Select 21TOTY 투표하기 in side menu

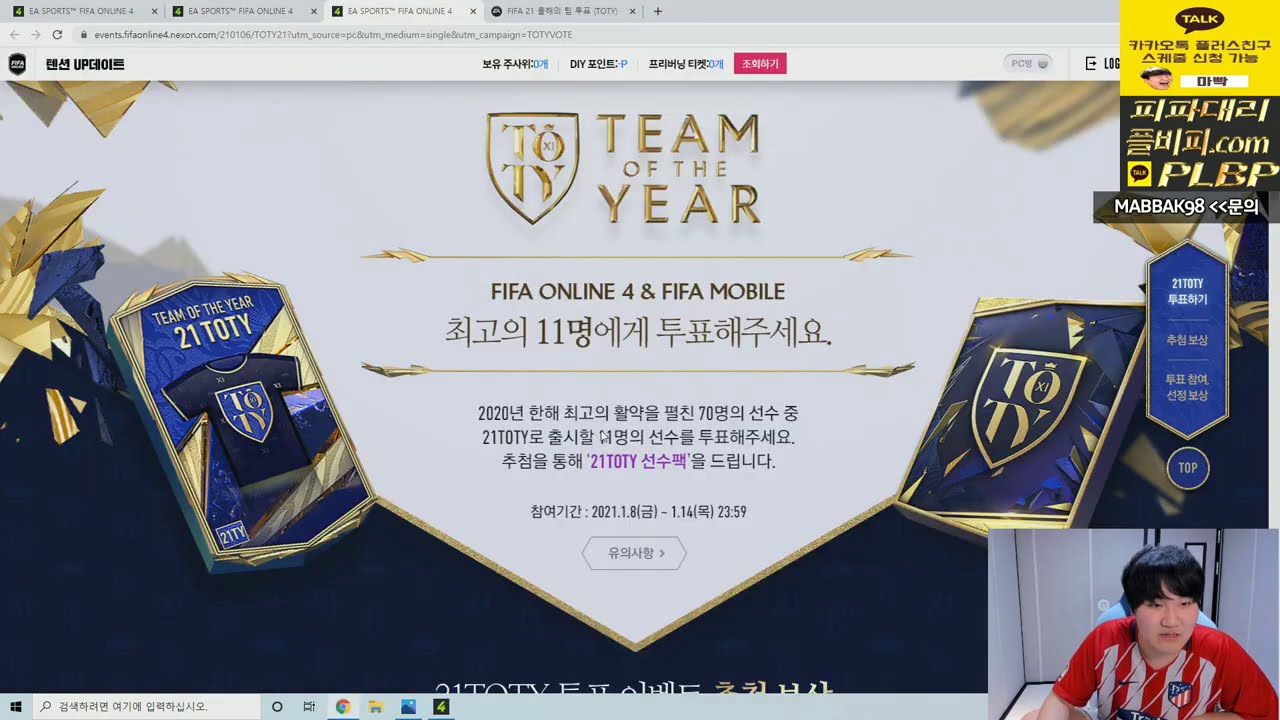(x=1187, y=292)
